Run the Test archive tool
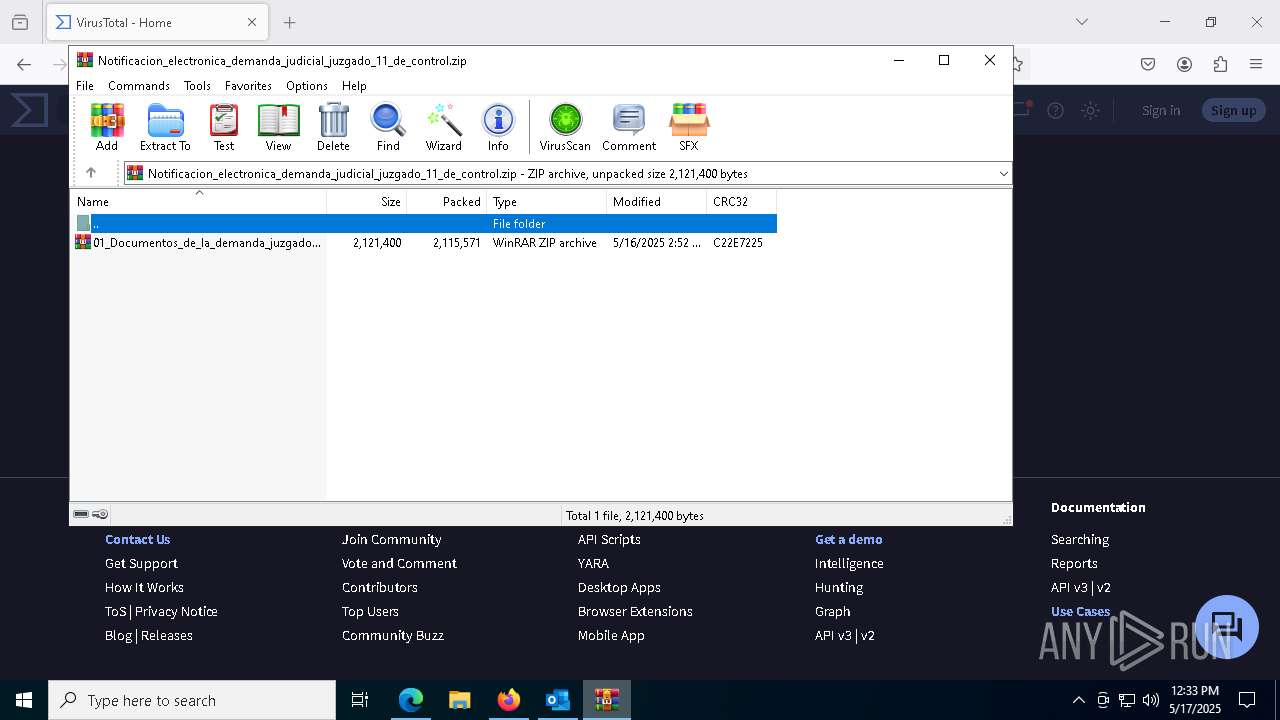Viewport: 1280px width, 720px height. click(224, 127)
